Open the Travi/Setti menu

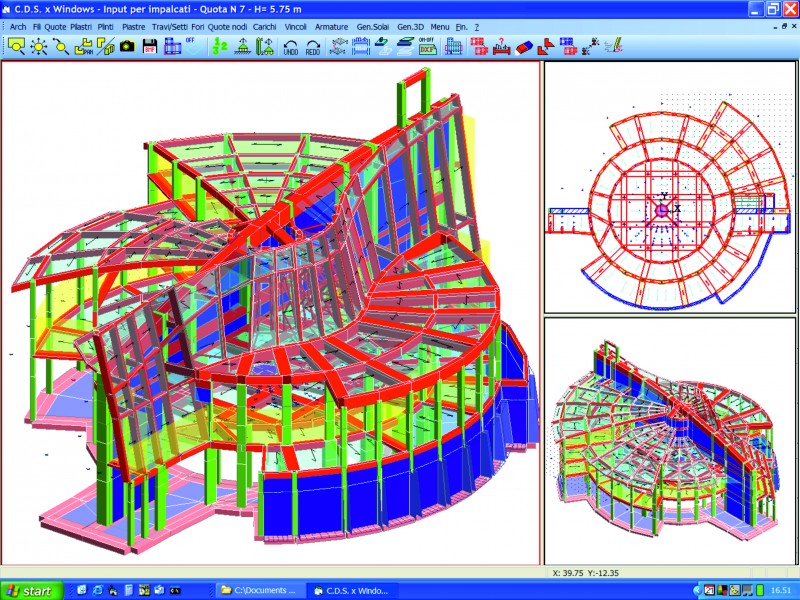tap(172, 26)
